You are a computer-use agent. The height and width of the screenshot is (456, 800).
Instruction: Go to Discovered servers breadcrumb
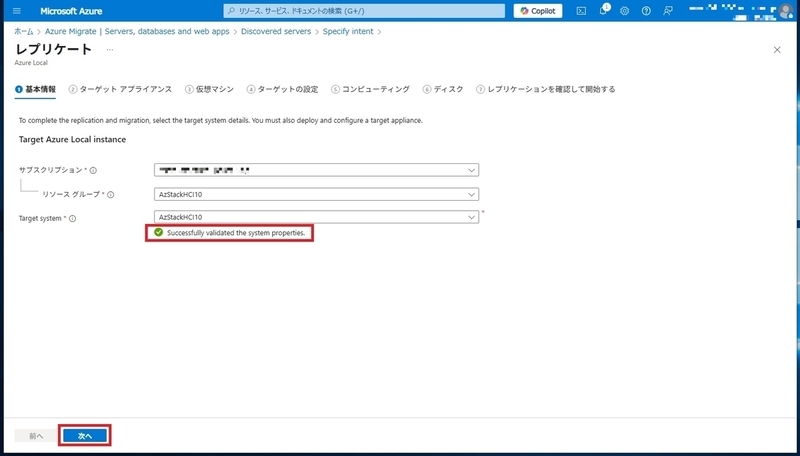tap(276, 31)
